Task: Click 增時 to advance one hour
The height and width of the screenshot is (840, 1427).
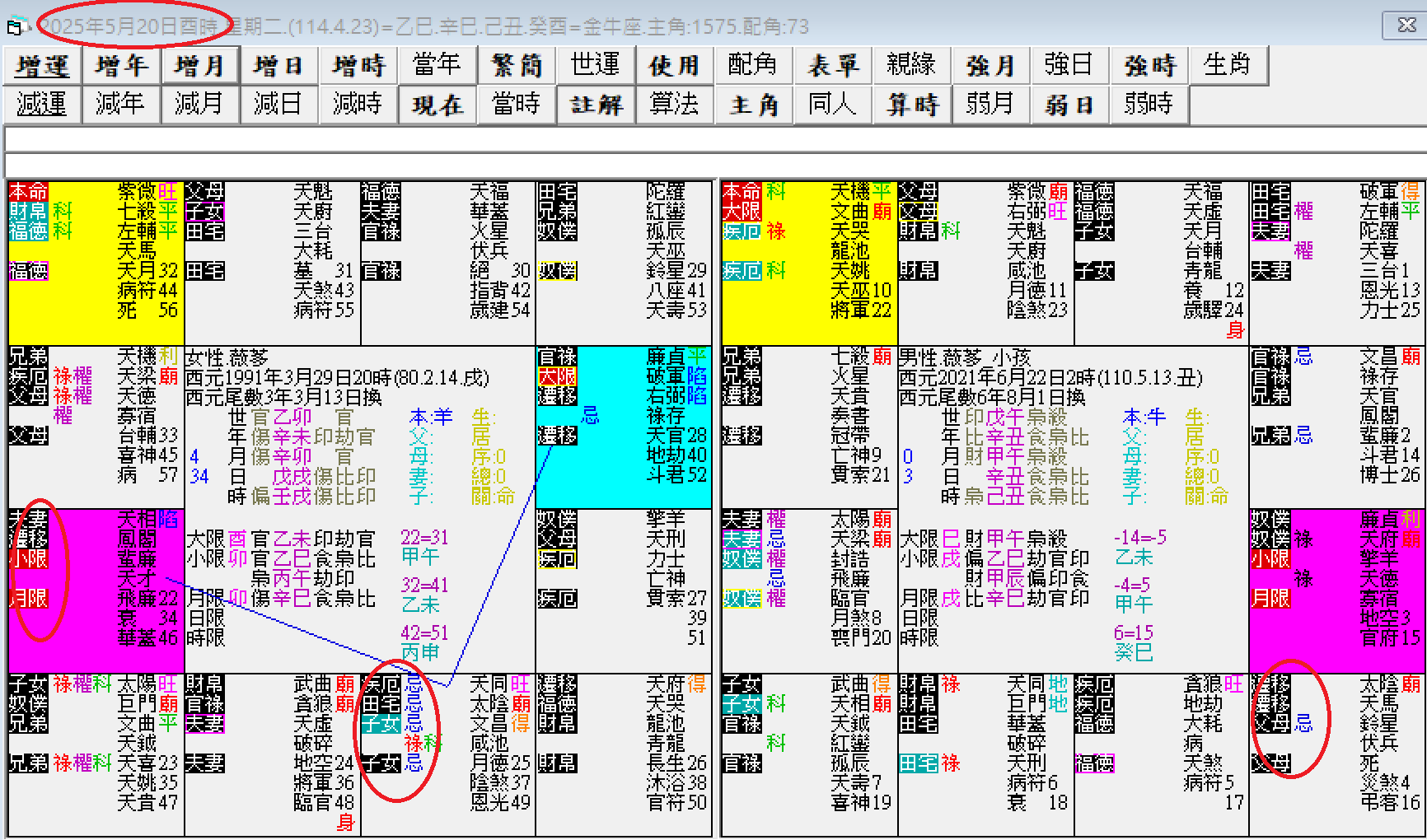Action: [358, 65]
